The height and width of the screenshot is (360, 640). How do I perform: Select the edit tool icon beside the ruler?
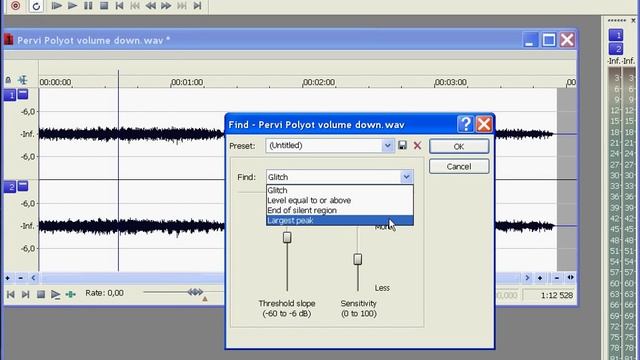(22, 80)
